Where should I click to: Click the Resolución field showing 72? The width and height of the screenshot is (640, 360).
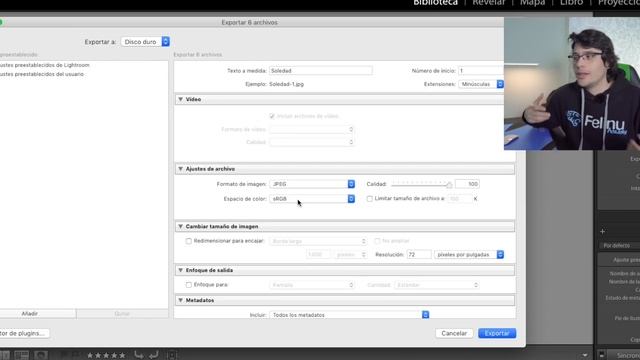(x=419, y=254)
